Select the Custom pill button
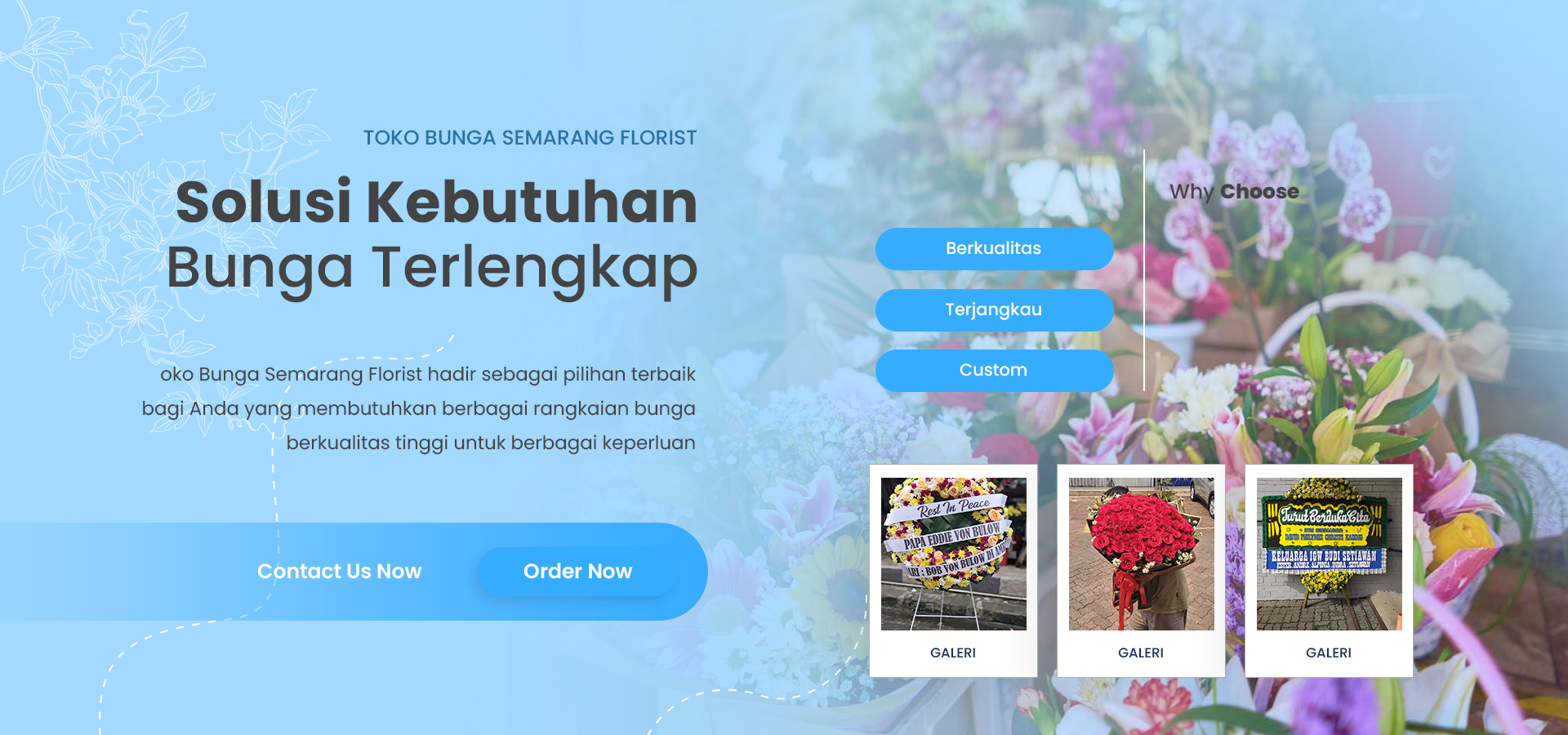Image resolution: width=1568 pixels, height=735 pixels. click(994, 370)
